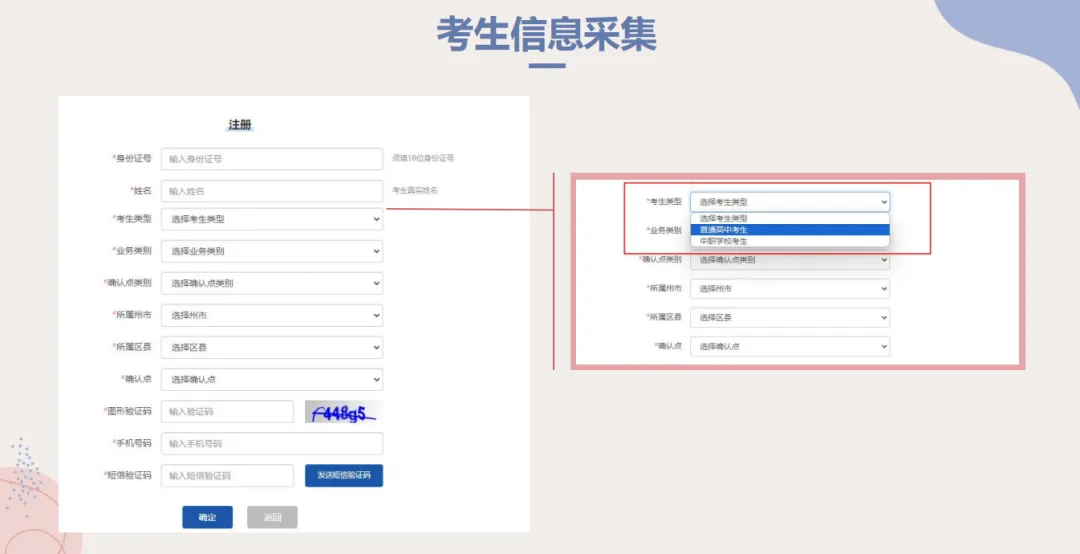Open 考生类型 dropdown in the left registration form

[x=272, y=219]
